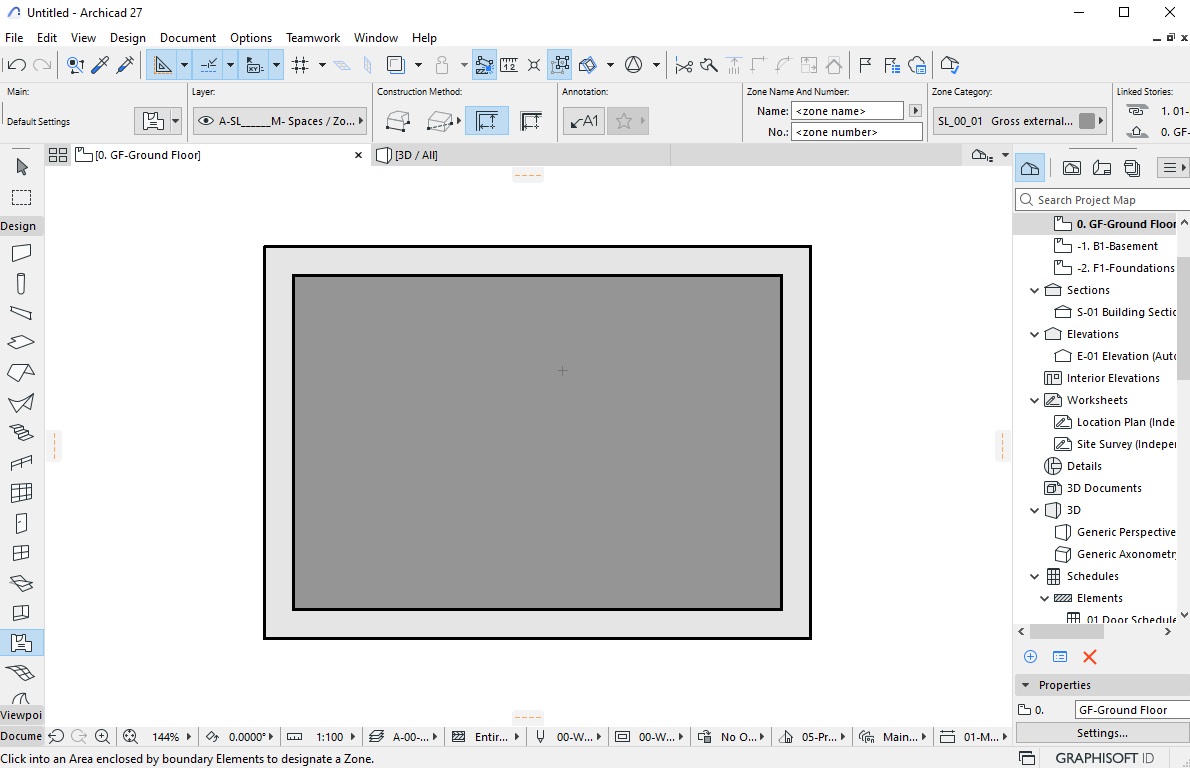Toggle layer visibility eye icon
Image resolution: width=1190 pixels, height=768 pixels.
(x=206, y=121)
